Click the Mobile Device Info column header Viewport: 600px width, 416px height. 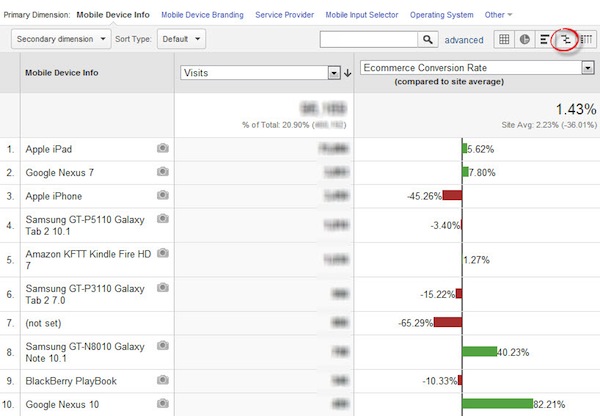[x=62, y=73]
